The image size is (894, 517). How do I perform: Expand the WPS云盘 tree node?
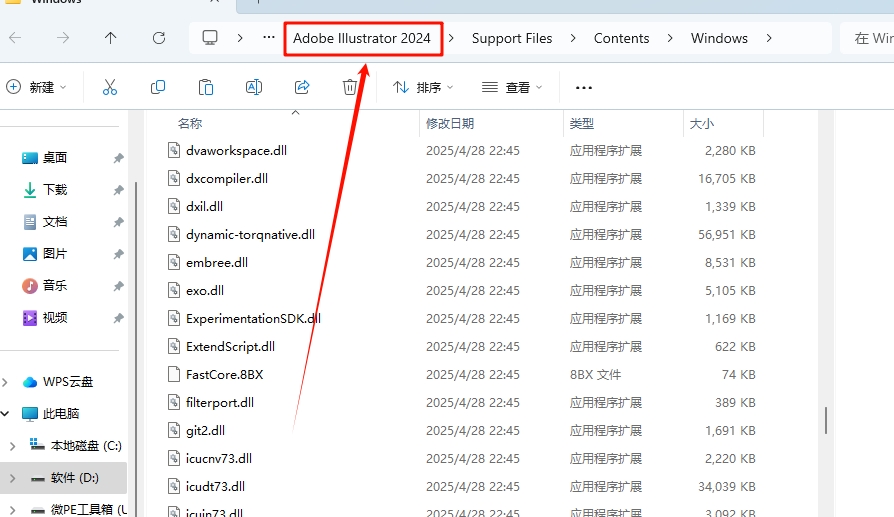coord(5,382)
